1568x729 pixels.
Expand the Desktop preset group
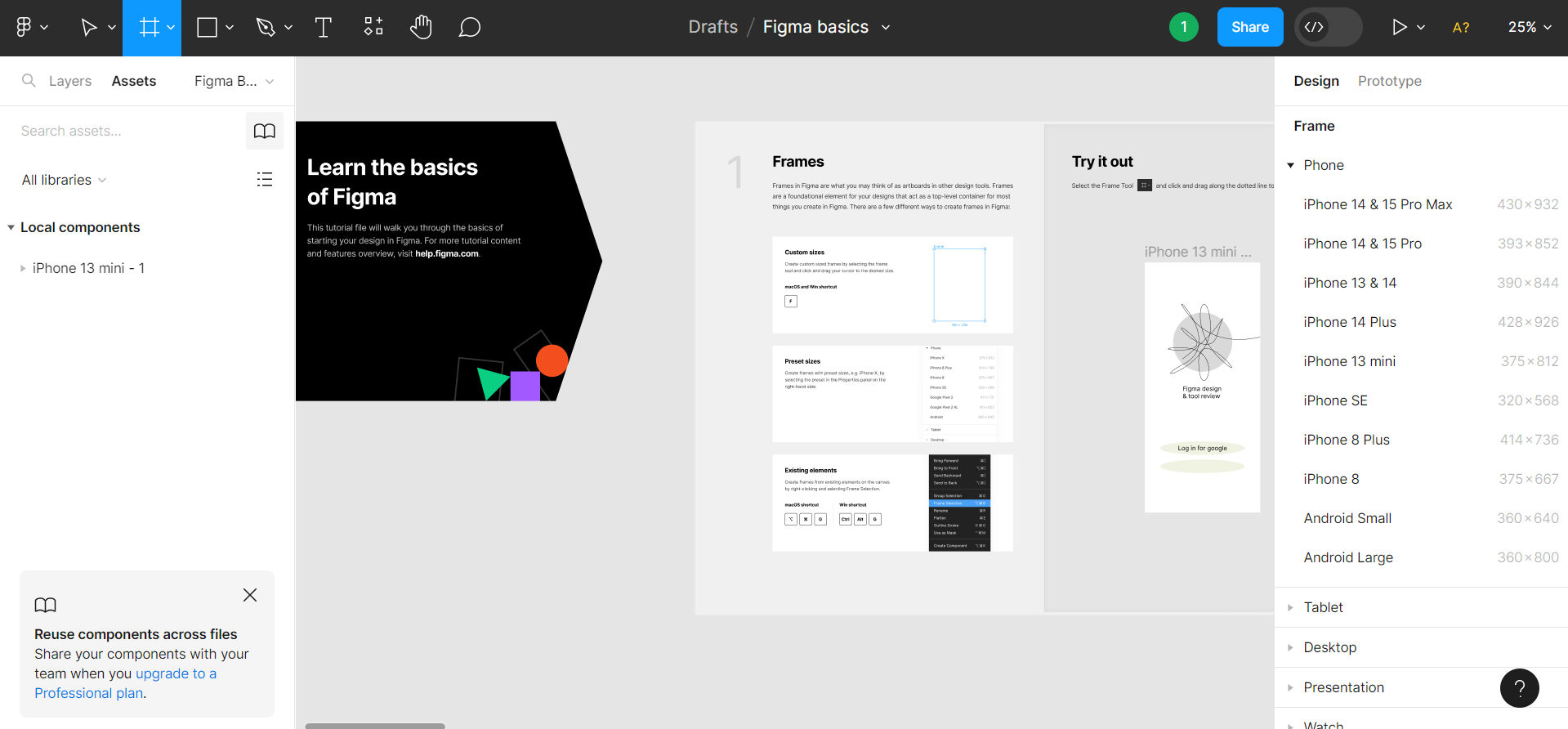1291,647
